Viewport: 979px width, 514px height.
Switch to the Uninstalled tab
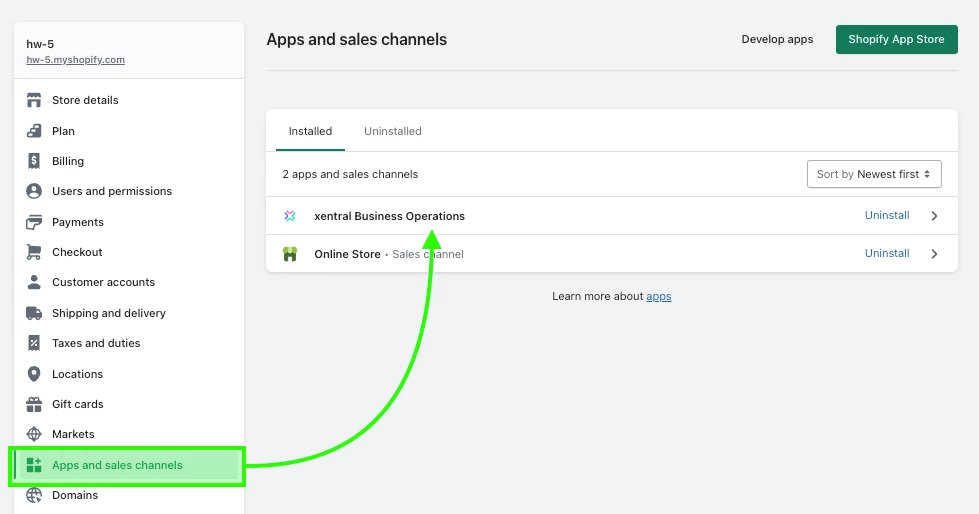393,131
